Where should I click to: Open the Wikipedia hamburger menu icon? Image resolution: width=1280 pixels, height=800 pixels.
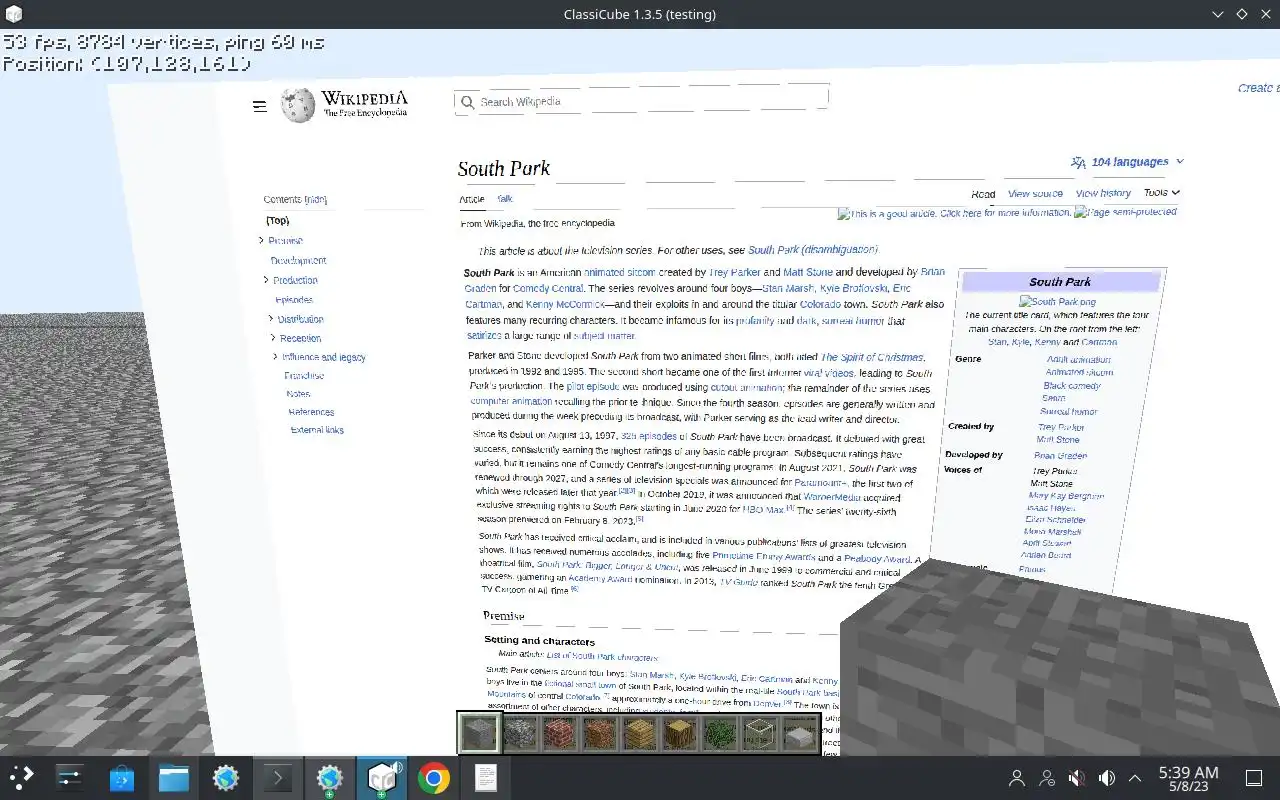[260, 106]
